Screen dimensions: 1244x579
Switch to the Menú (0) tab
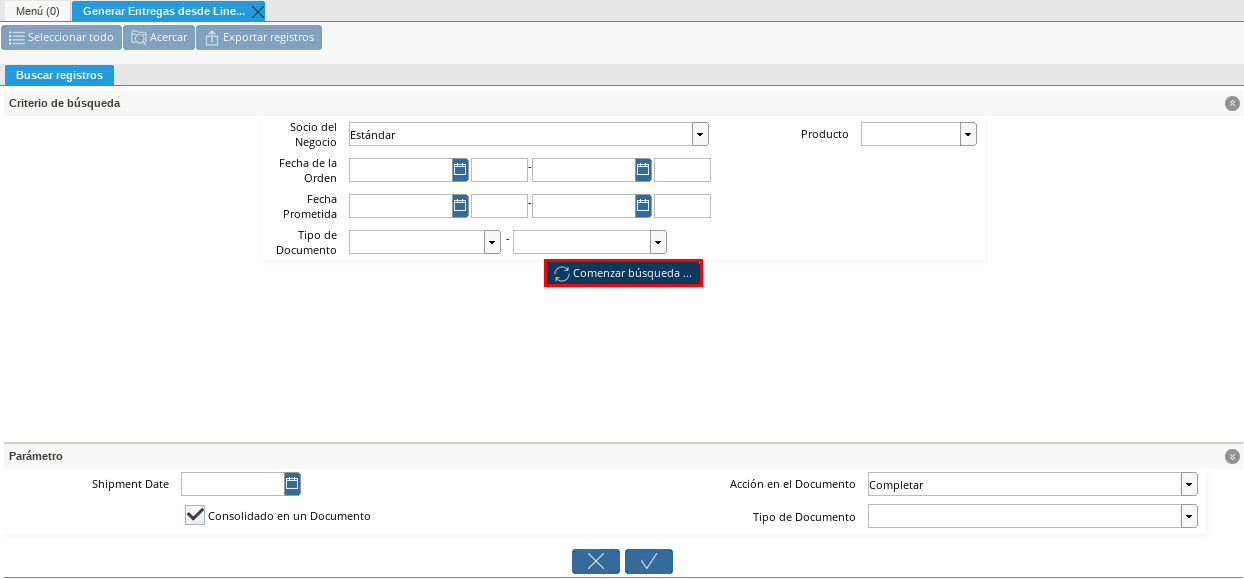click(38, 11)
